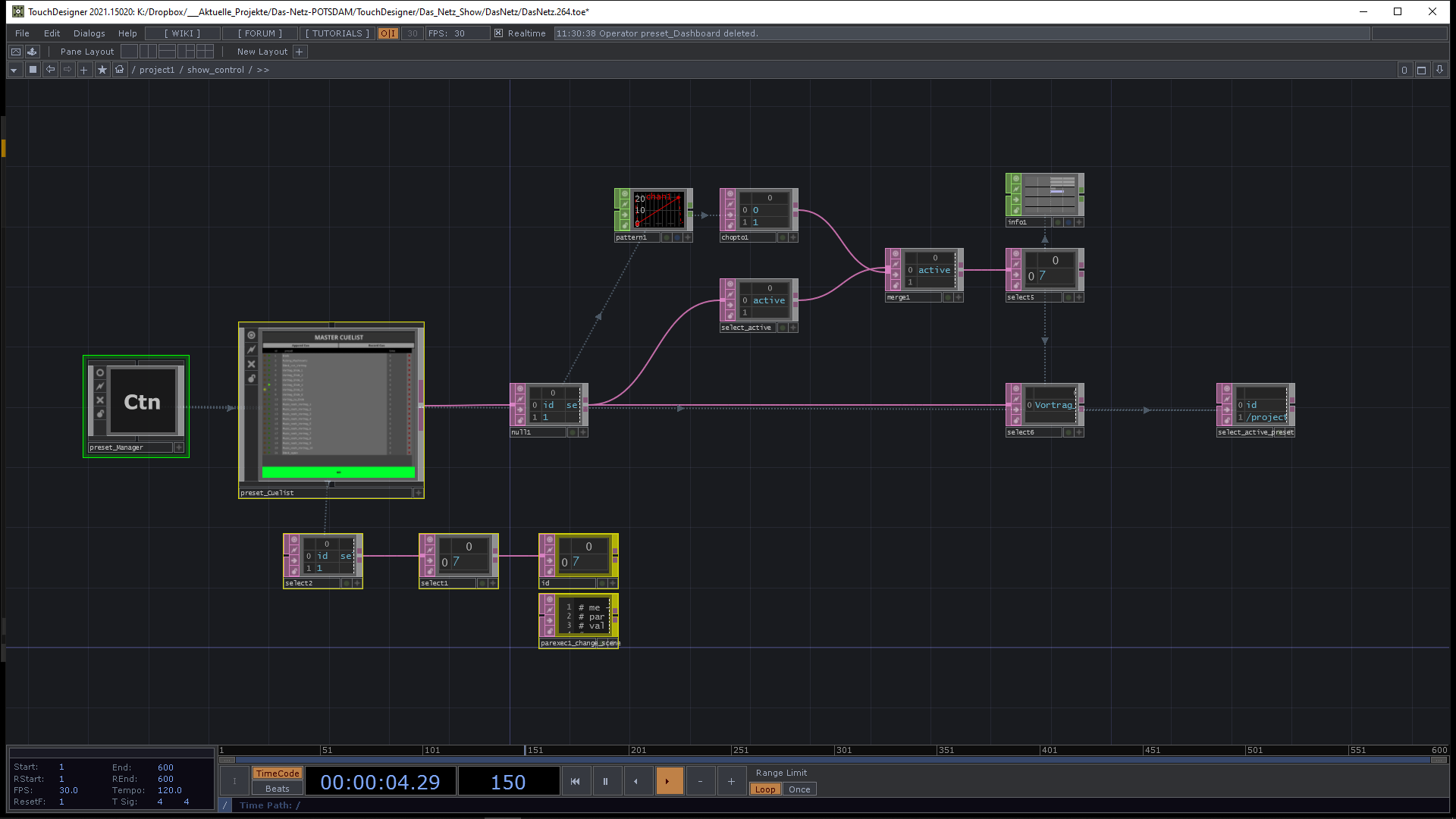Expand the plus on merge1 node
Image resolution: width=1456 pixels, height=819 pixels.
click(959, 297)
